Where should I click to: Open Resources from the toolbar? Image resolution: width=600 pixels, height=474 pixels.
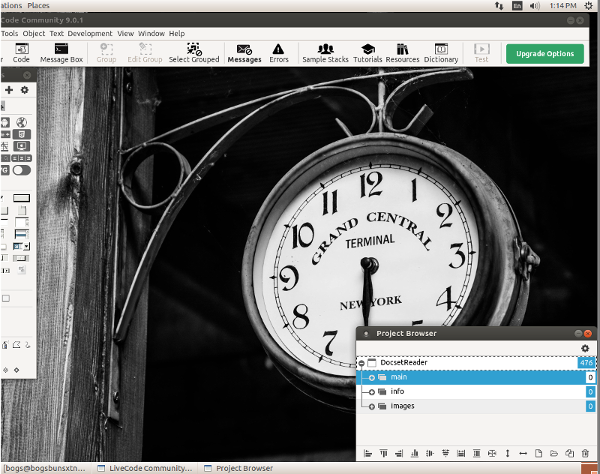coord(402,53)
